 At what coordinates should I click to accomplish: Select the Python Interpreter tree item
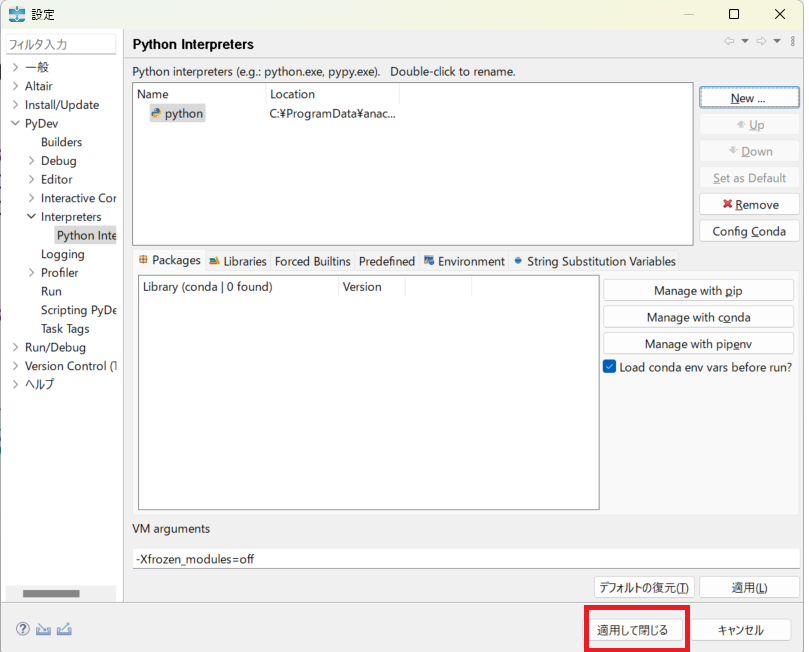(87, 235)
